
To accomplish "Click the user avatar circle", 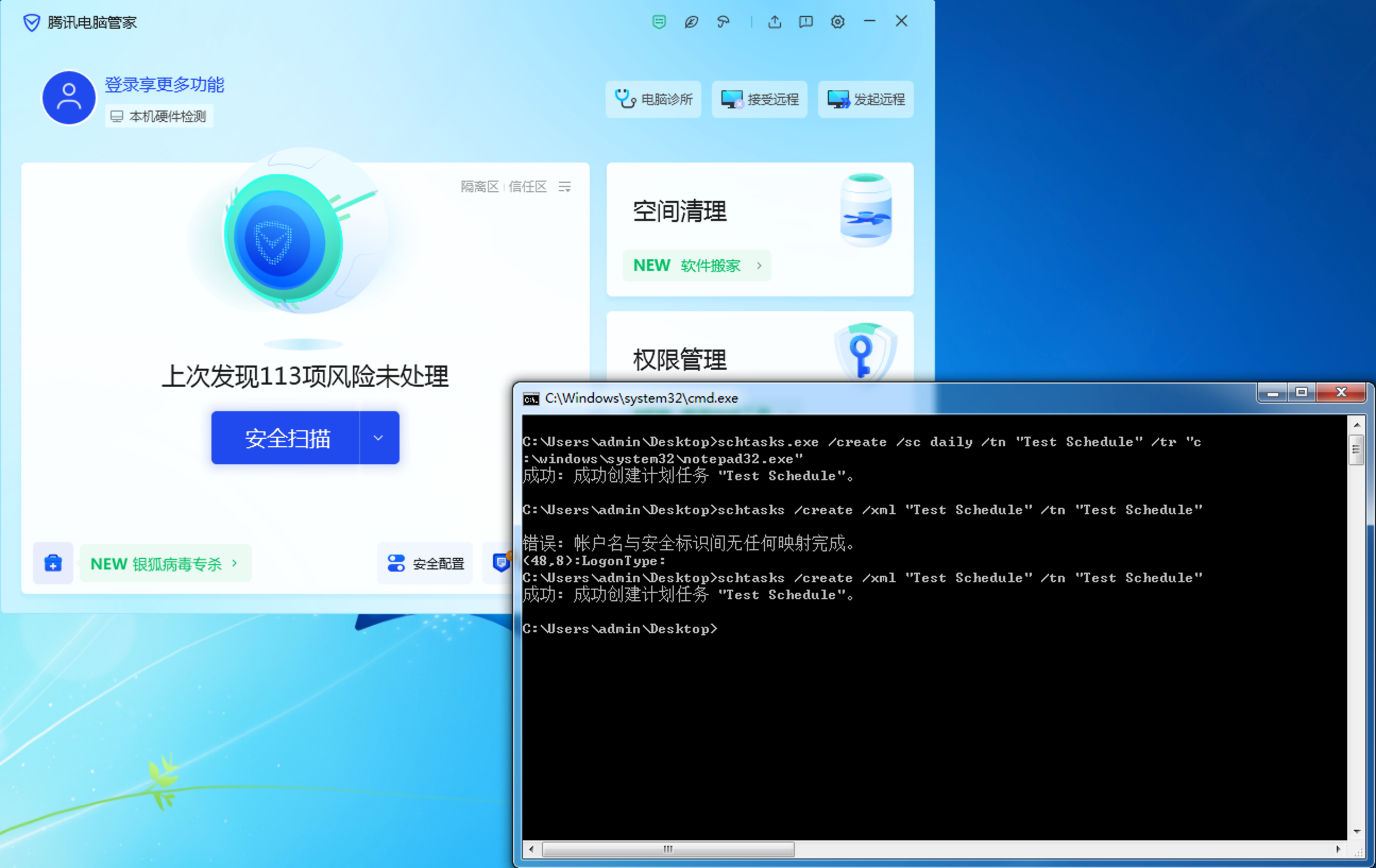I will pyautogui.click(x=69, y=98).
